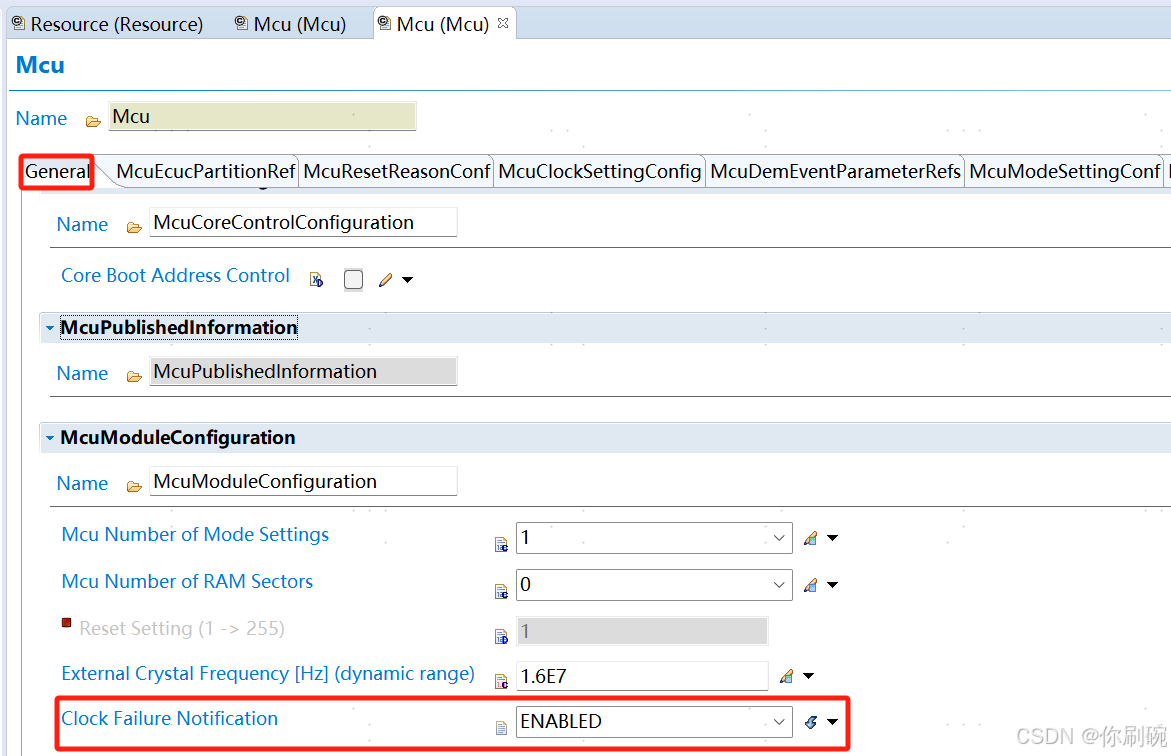Select the General tab
The width and height of the screenshot is (1171, 756).
tap(57, 172)
